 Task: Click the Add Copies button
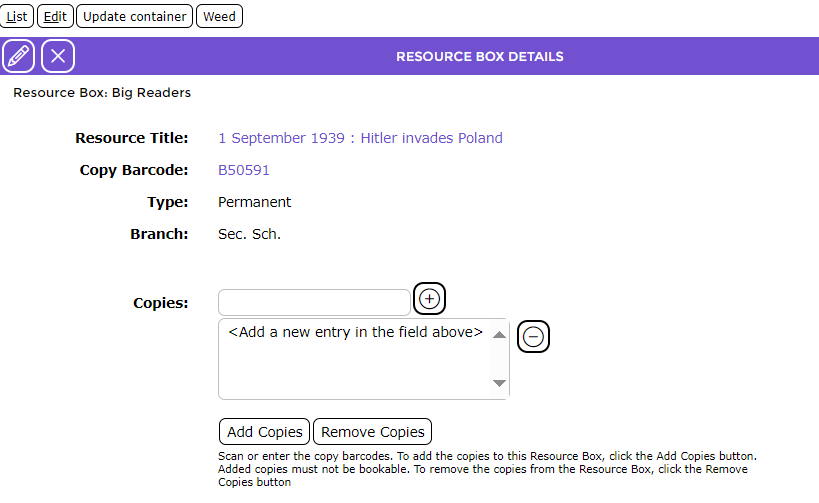point(264,431)
